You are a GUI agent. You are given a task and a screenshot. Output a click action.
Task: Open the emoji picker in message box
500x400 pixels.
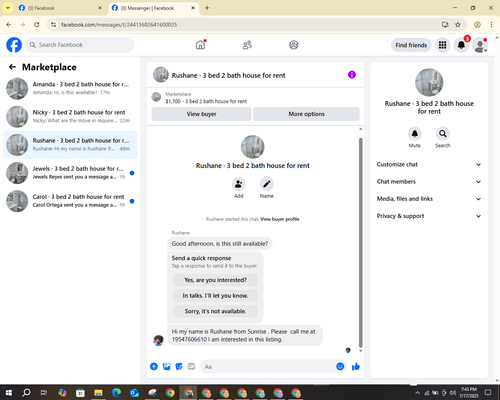click(340, 367)
